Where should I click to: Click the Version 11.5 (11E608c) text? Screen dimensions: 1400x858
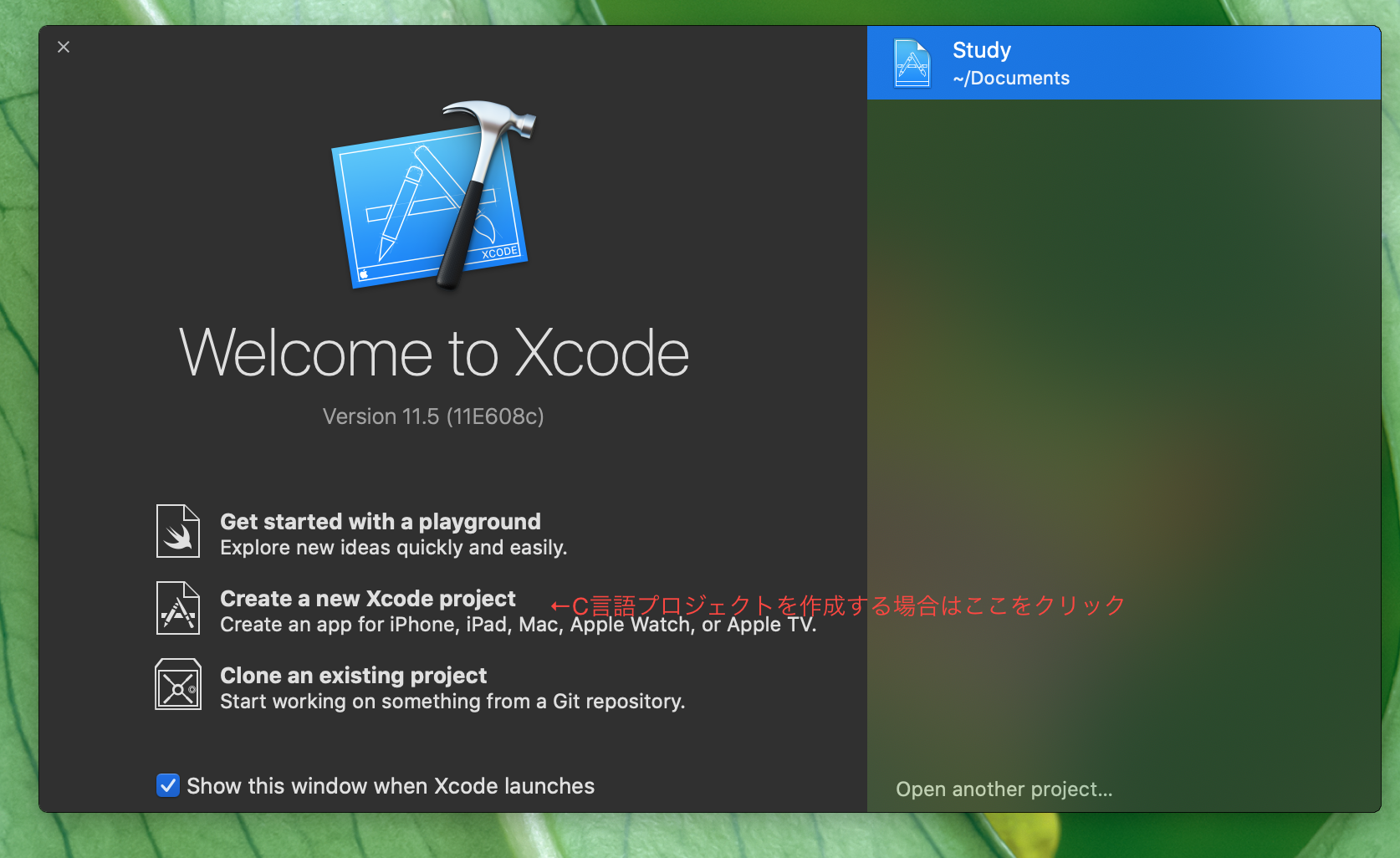433,416
